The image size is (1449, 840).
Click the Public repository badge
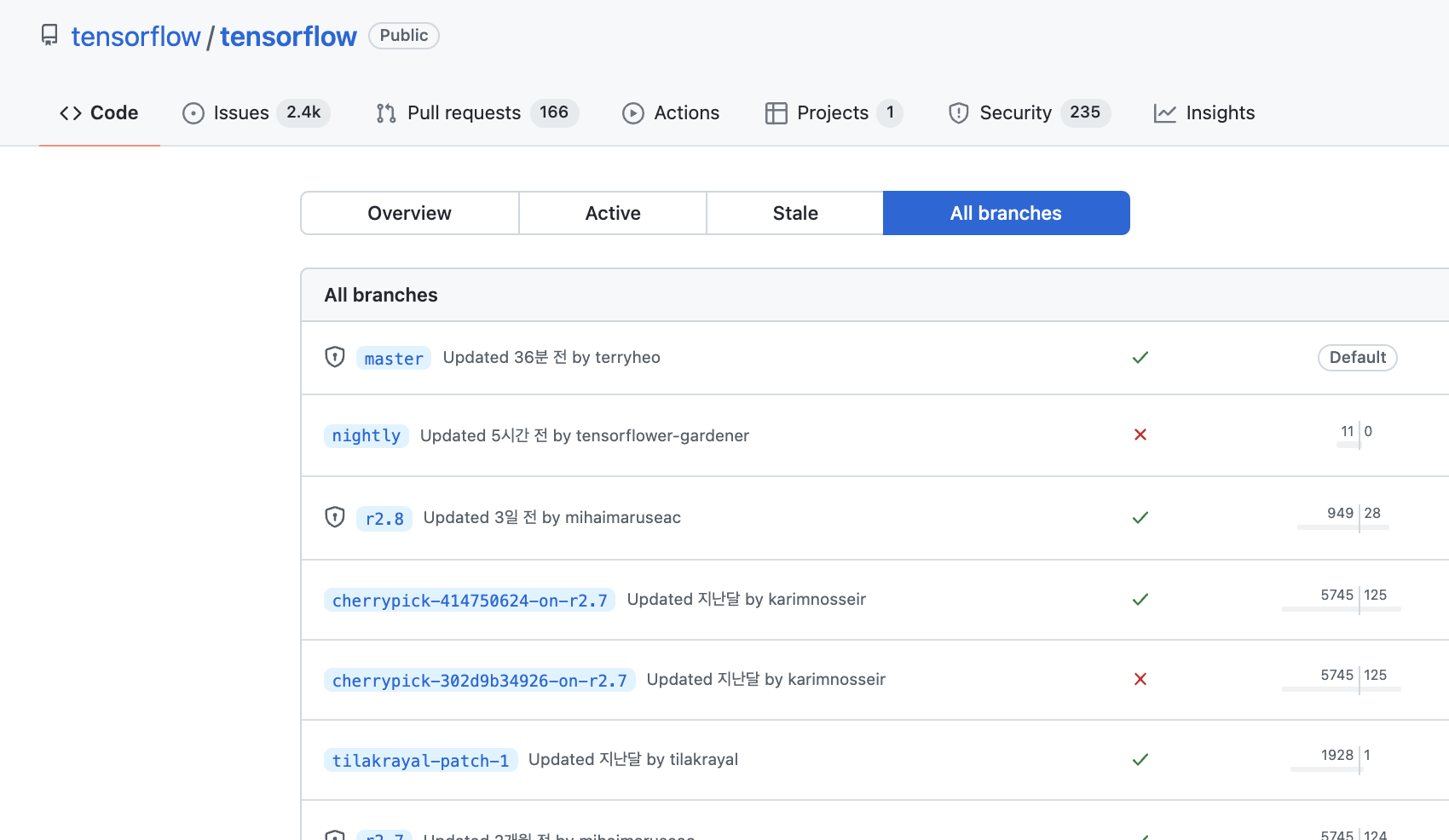tap(404, 36)
